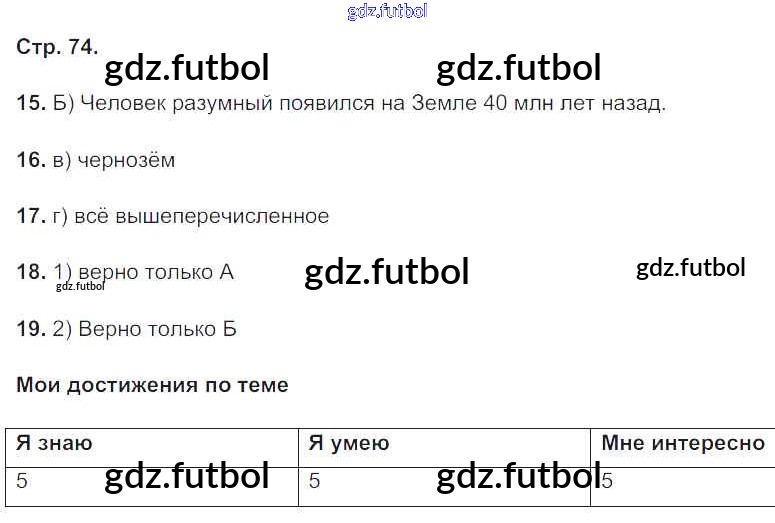Click the tiny gdz.futbol text under answer 18
The height and width of the screenshot is (523, 775).
[x=81, y=286]
